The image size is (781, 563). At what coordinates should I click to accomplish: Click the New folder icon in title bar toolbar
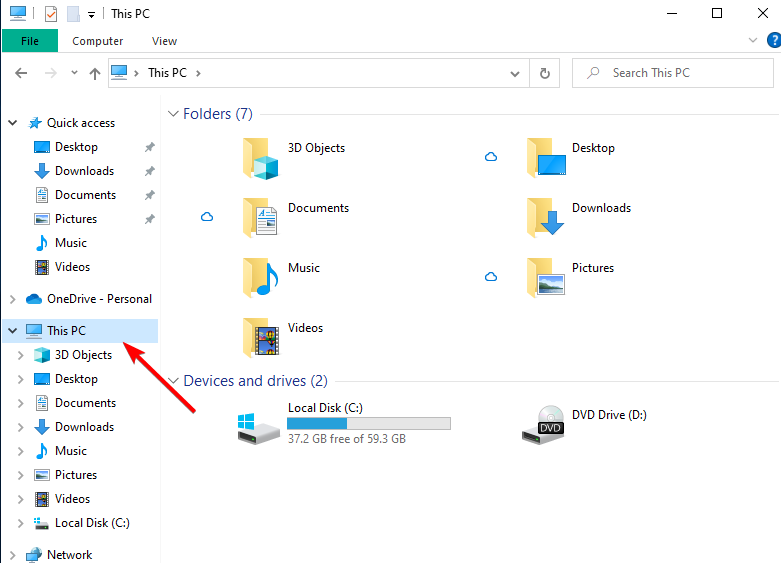pyautogui.click(x=73, y=14)
